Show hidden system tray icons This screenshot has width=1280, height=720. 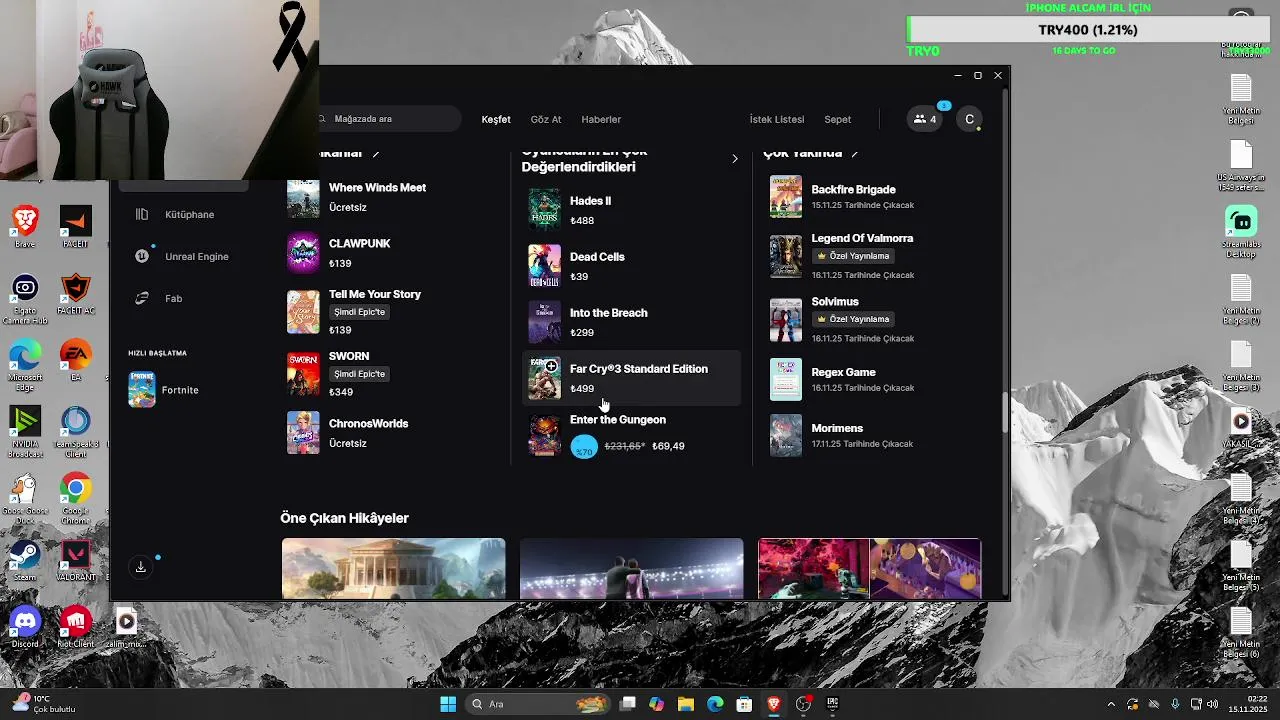point(1111,704)
